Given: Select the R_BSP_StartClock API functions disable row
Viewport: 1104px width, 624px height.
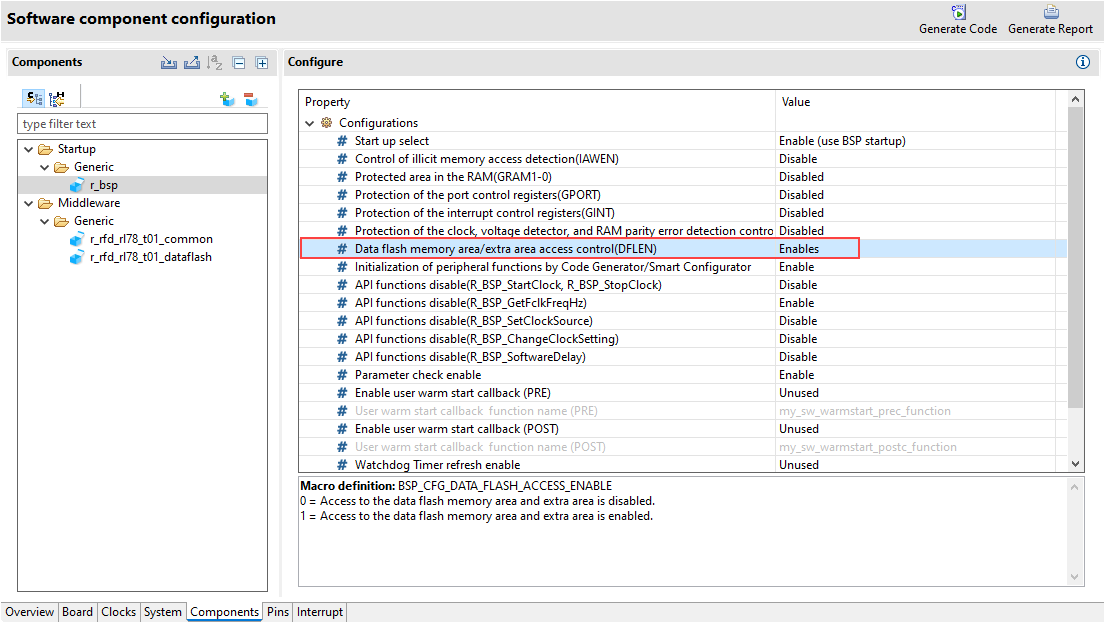Looking at the screenshot, I should pos(683,285).
